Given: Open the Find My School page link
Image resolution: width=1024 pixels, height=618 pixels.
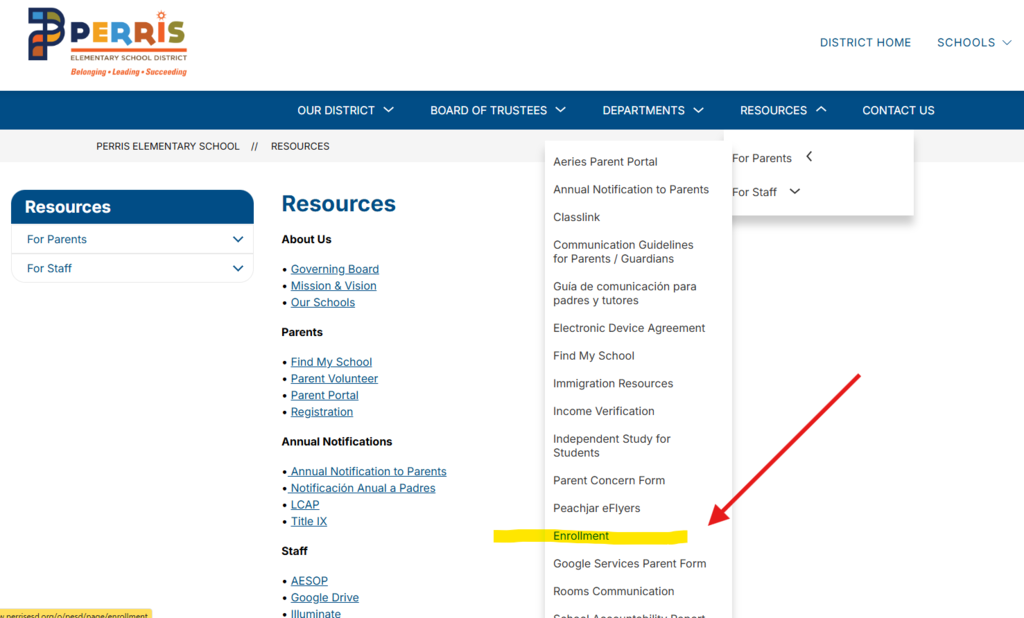Looking at the screenshot, I should [x=331, y=362].
